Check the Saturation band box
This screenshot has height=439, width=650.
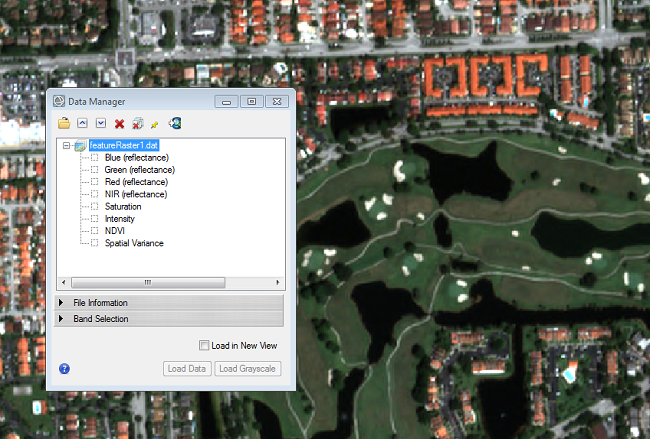[95, 207]
